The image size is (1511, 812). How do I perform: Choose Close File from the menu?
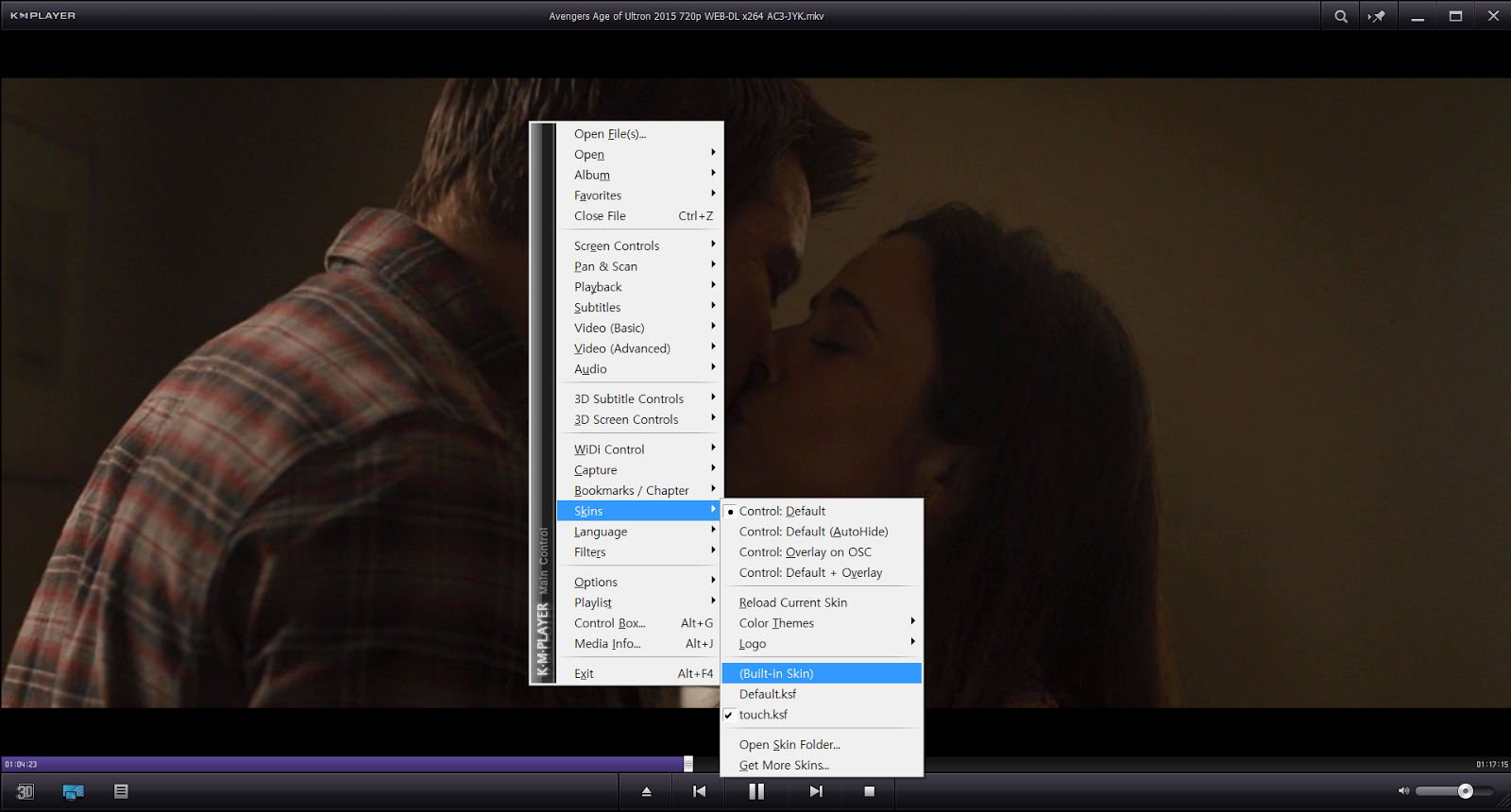(638, 216)
